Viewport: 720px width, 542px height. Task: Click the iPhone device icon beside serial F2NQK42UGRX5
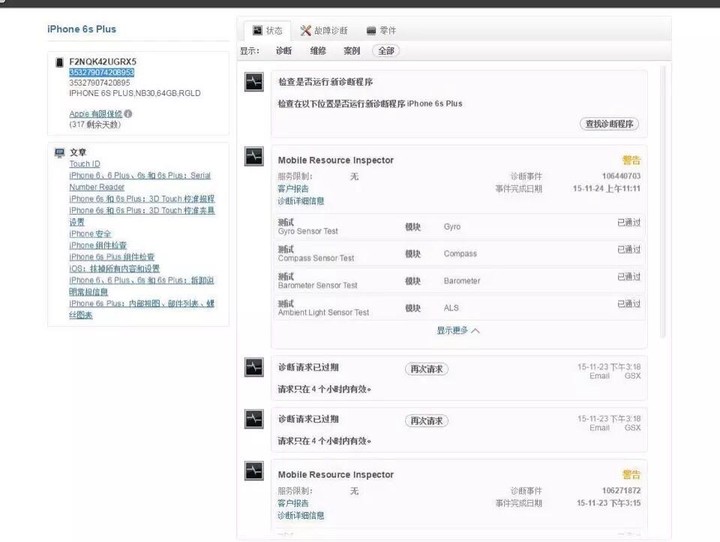(59, 62)
